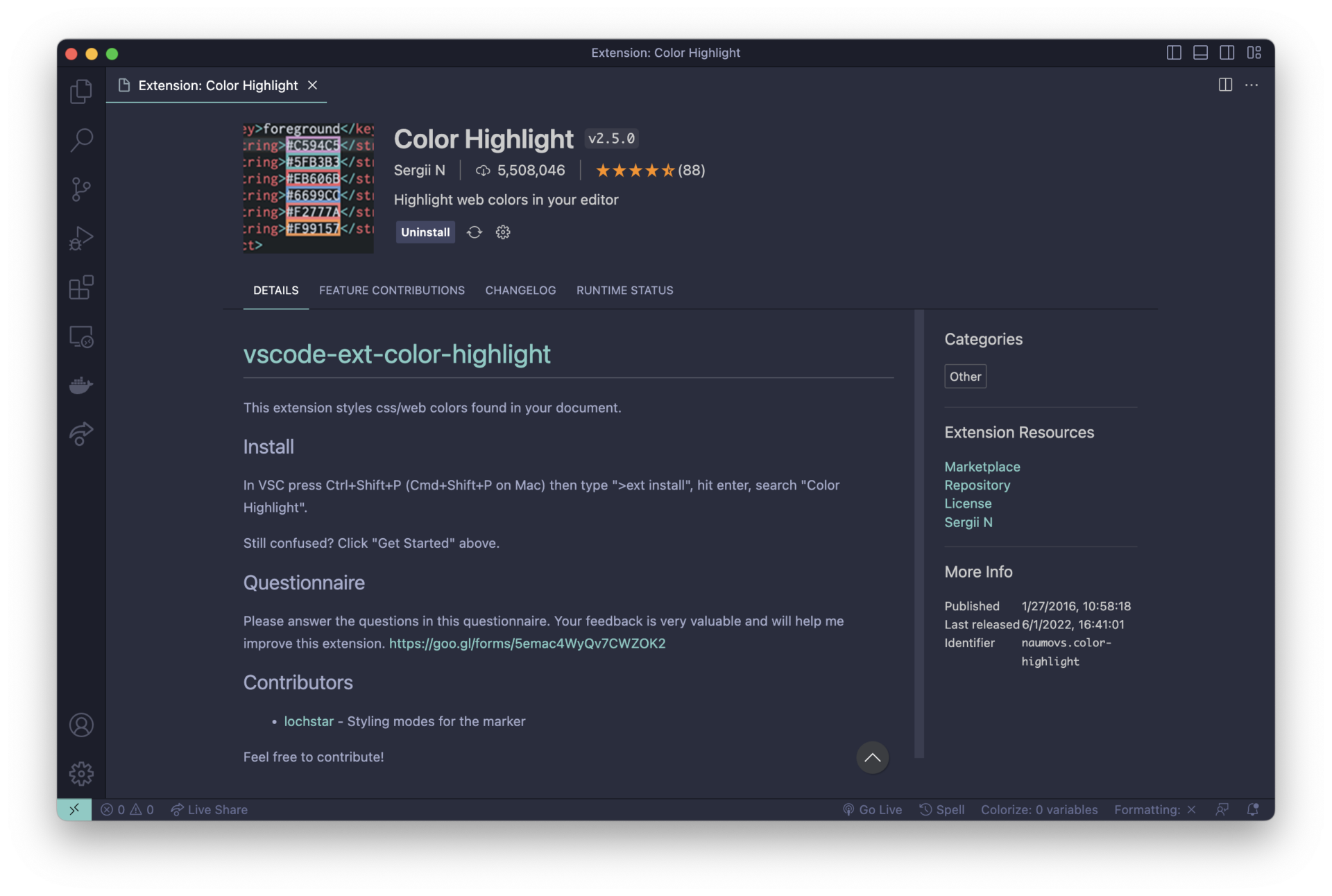The width and height of the screenshot is (1332, 896).
Task: Click the identifier naumovs.color-highlight
Action: pos(1066,652)
